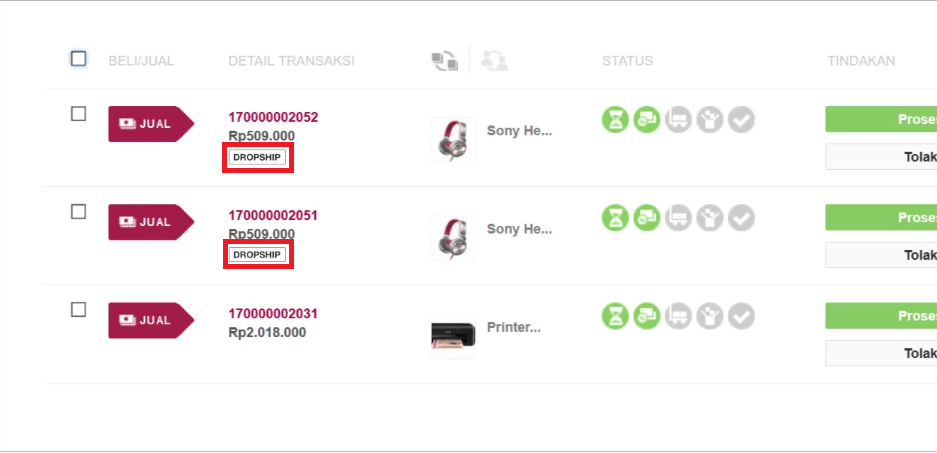Viewport: 937px width, 453px height.
Task: Click the JUAL tag on order 170000002052
Action: point(151,124)
